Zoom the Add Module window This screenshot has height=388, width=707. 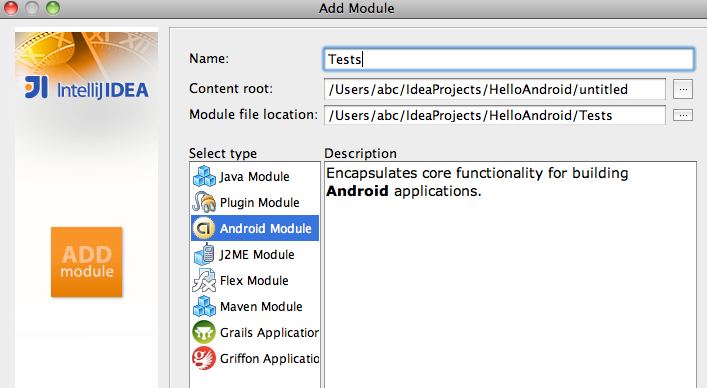click(x=53, y=8)
